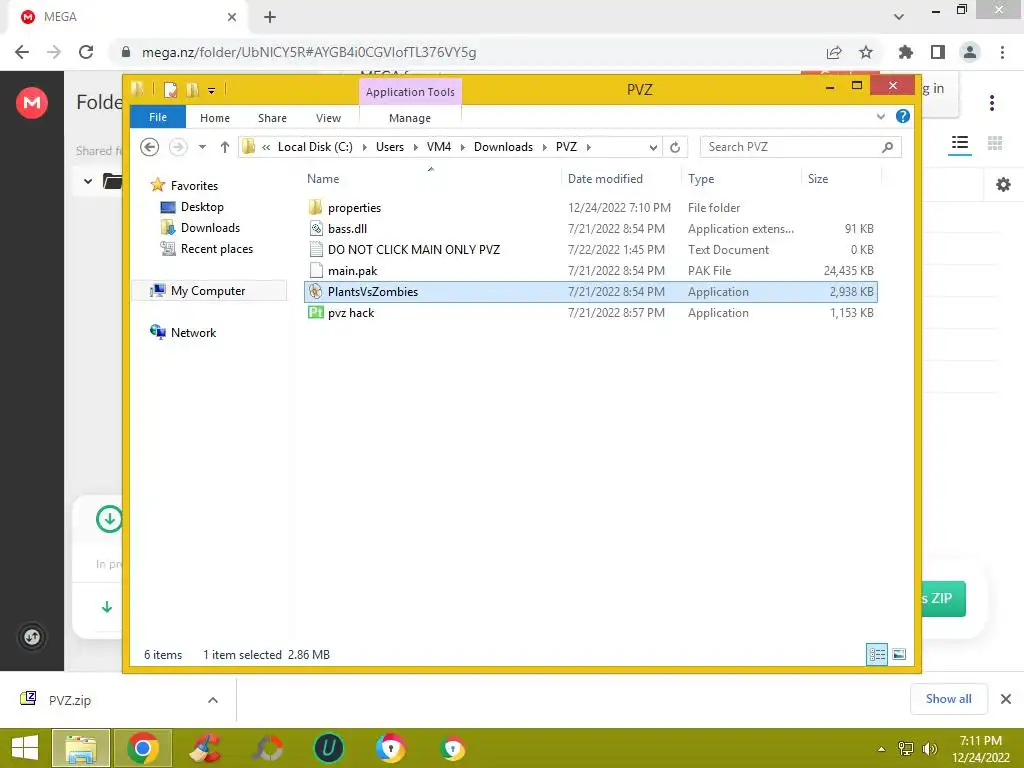Refresh the PVZ folder view
The width and height of the screenshot is (1024, 768).
[675, 147]
